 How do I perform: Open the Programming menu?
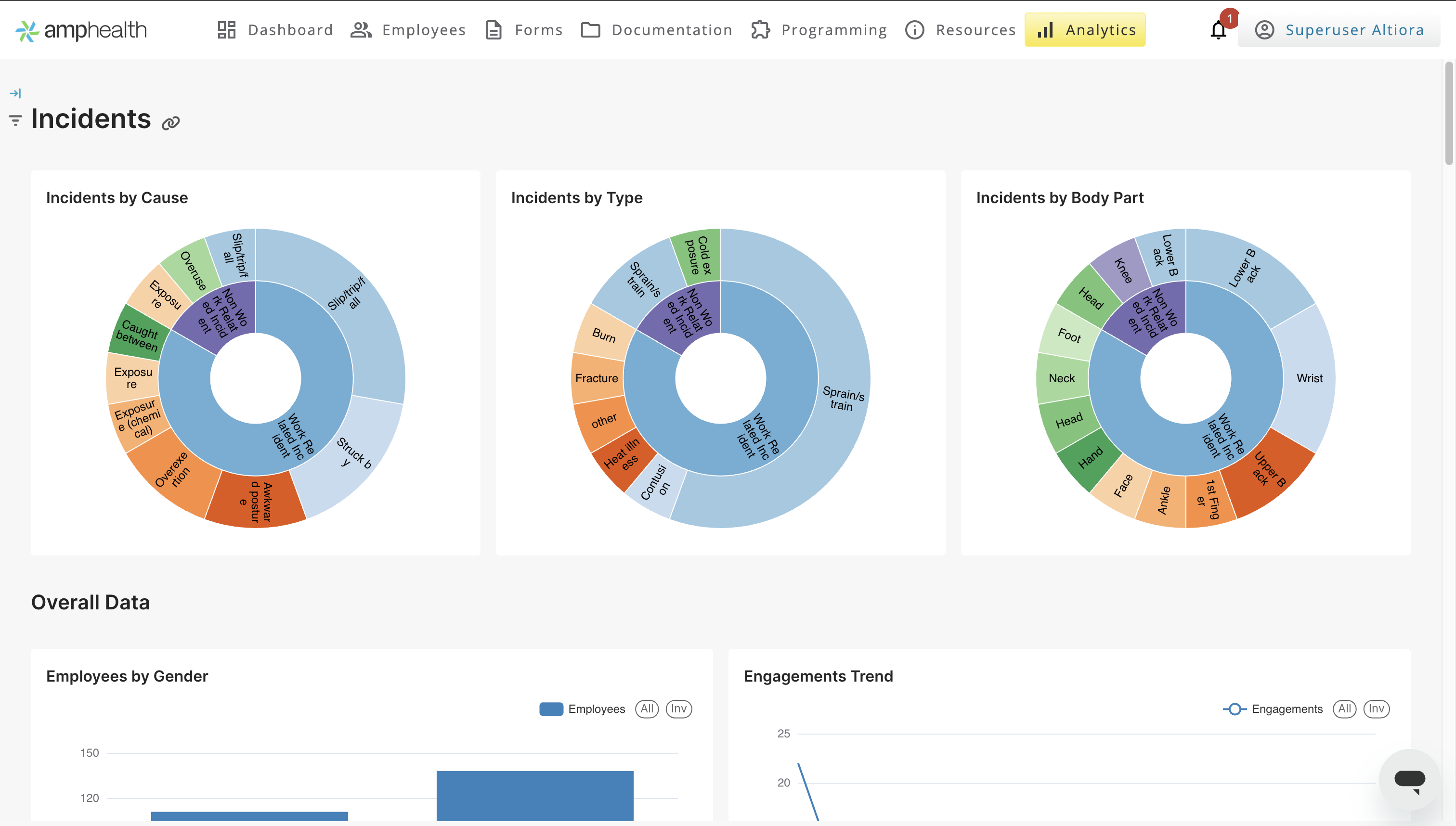coord(819,30)
